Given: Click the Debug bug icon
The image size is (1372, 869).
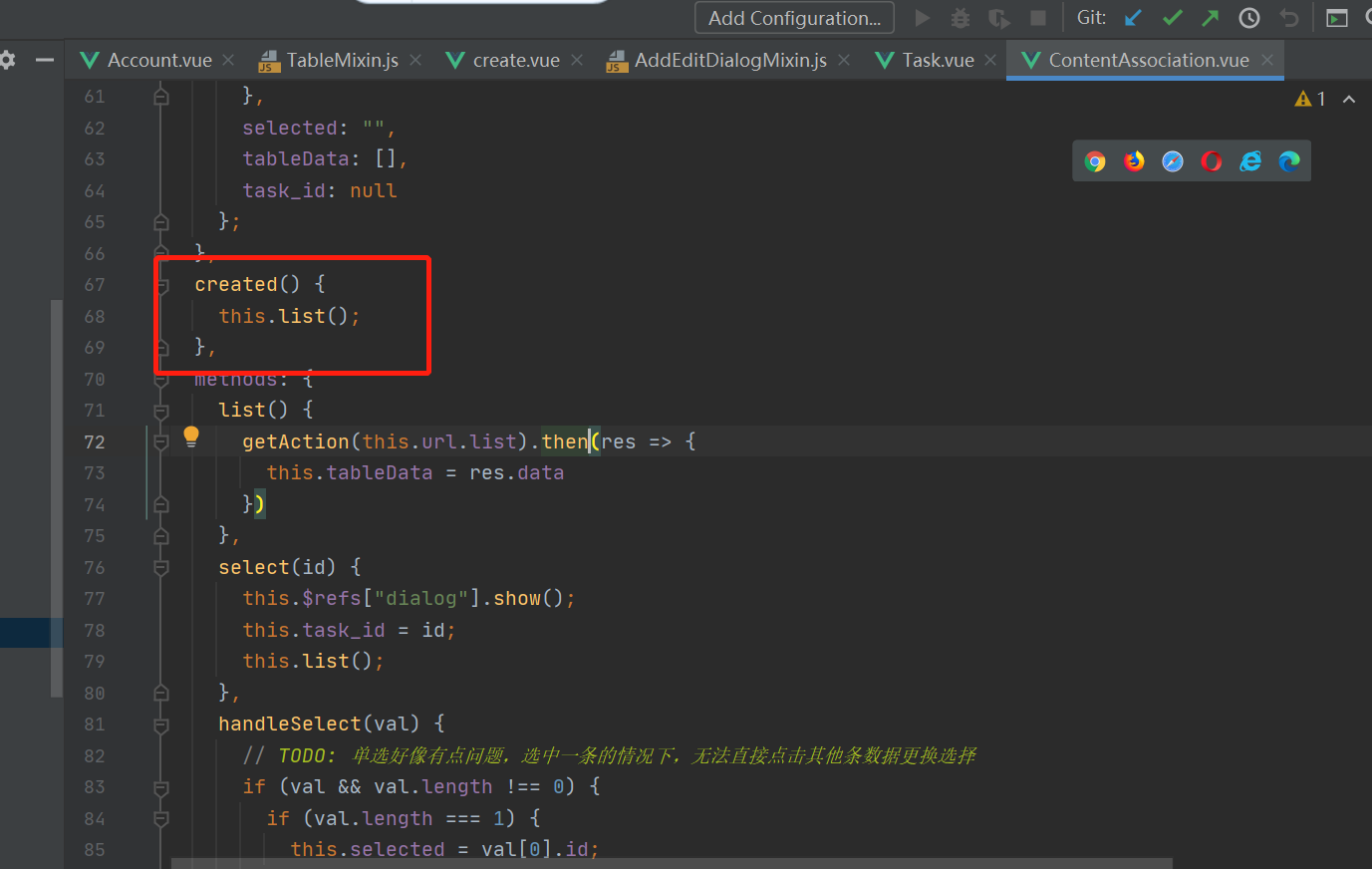Looking at the screenshot, I should pyautogui.click(x=960, y=18).
